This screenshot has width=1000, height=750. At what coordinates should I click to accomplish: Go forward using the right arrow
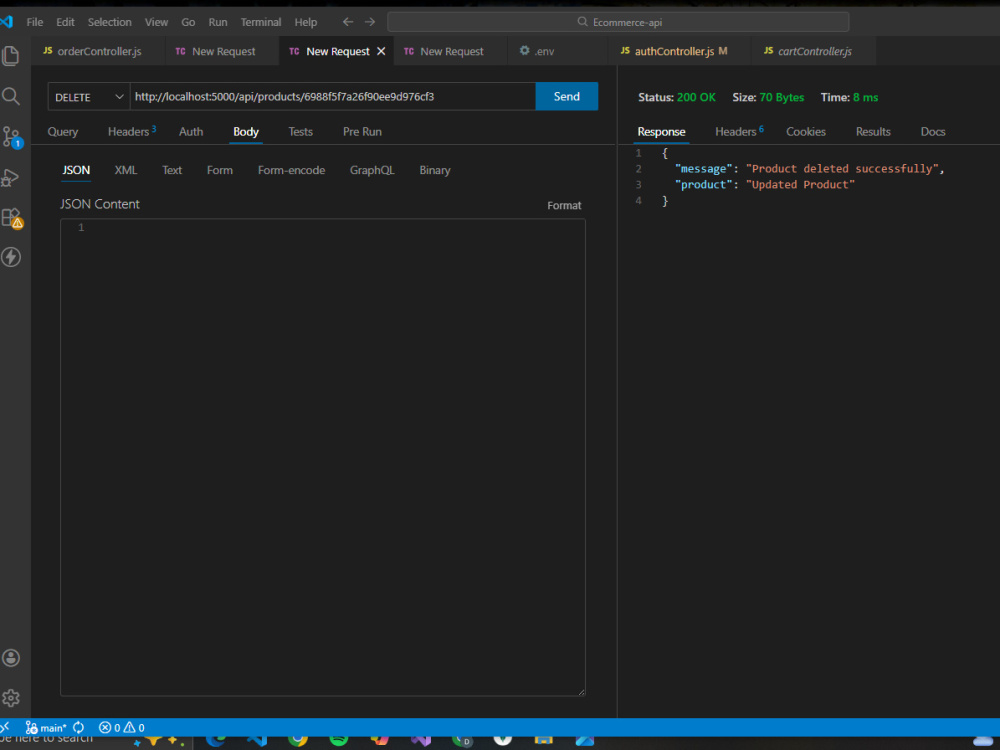370,22
